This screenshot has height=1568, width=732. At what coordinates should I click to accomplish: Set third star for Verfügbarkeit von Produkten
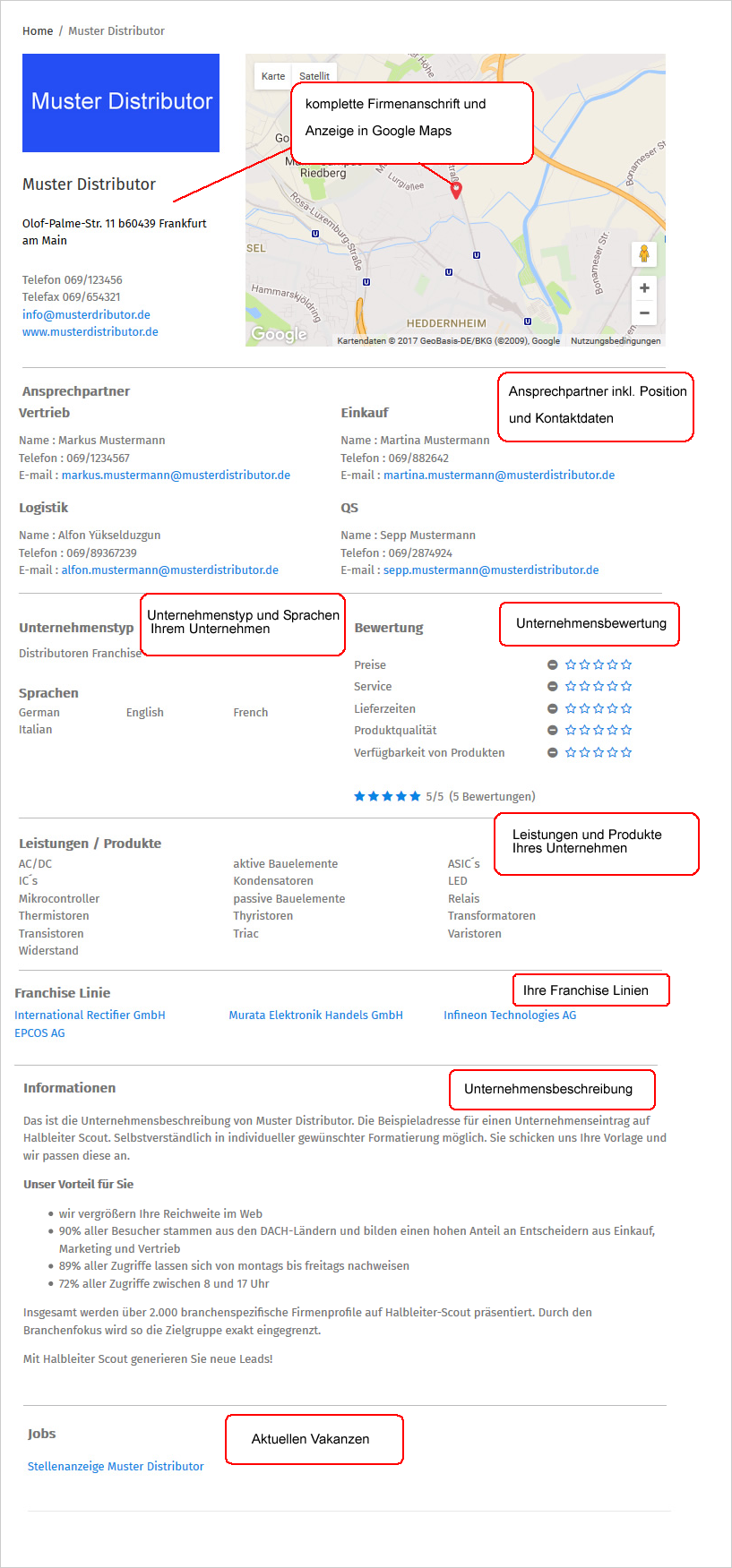pyautogui.click(x=599, y=752)
